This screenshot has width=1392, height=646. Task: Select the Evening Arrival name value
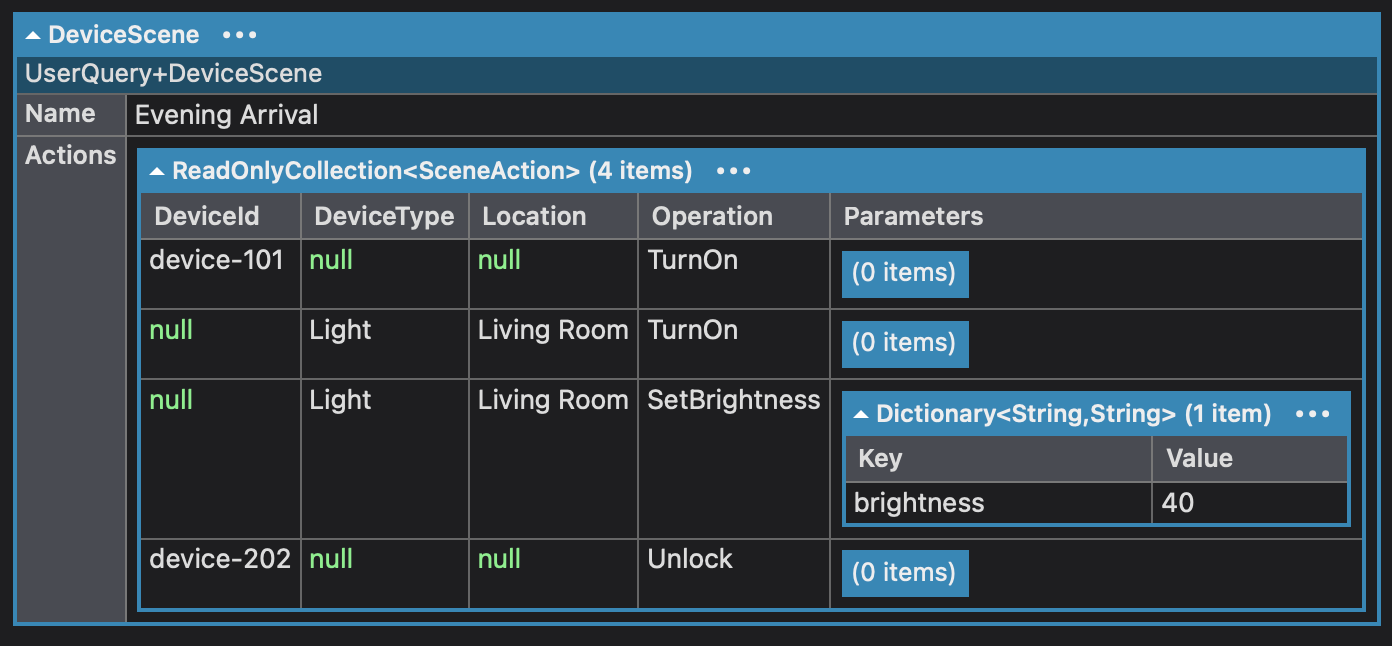tap(227, 115)
